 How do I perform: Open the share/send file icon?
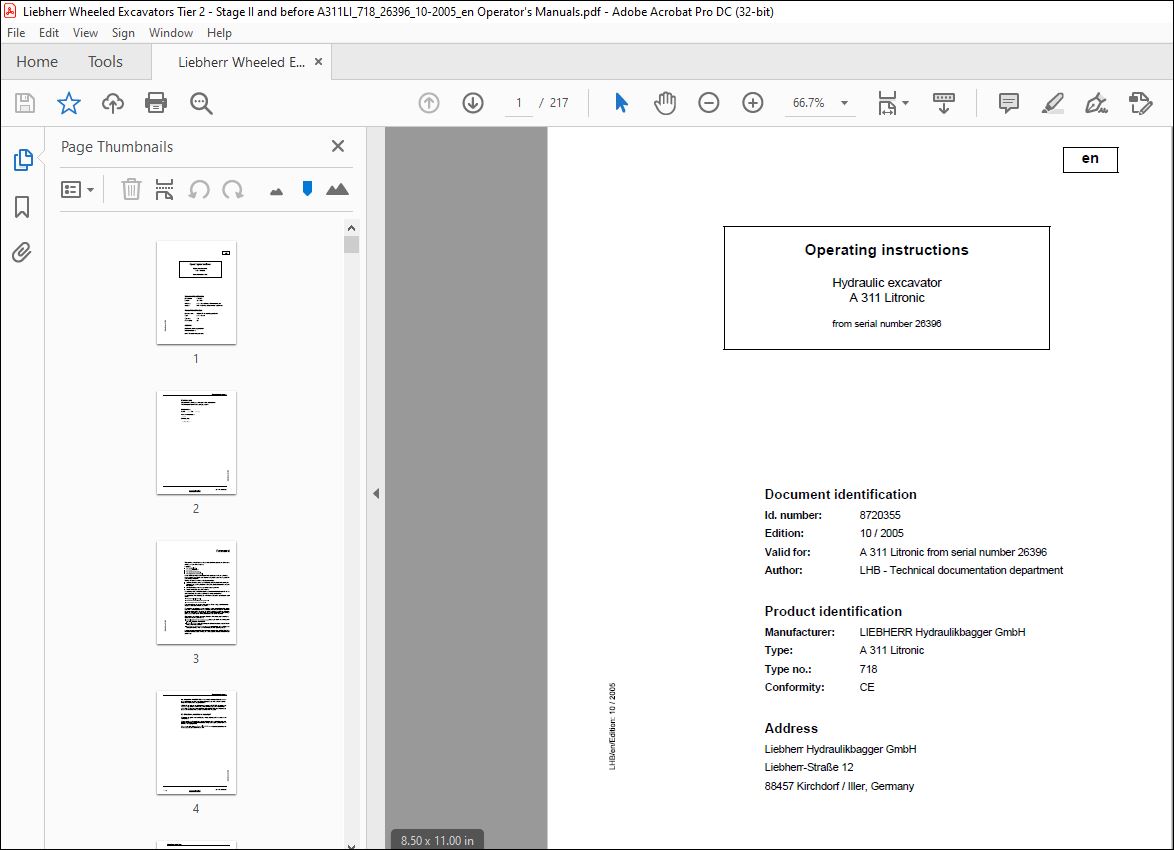coord(1140,103)
